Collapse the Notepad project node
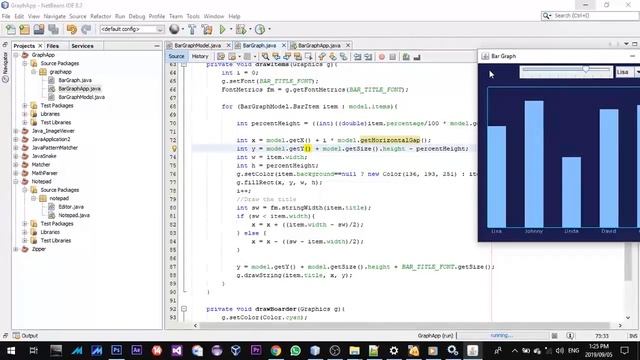 pyautogui.click(x=16, y=181)
